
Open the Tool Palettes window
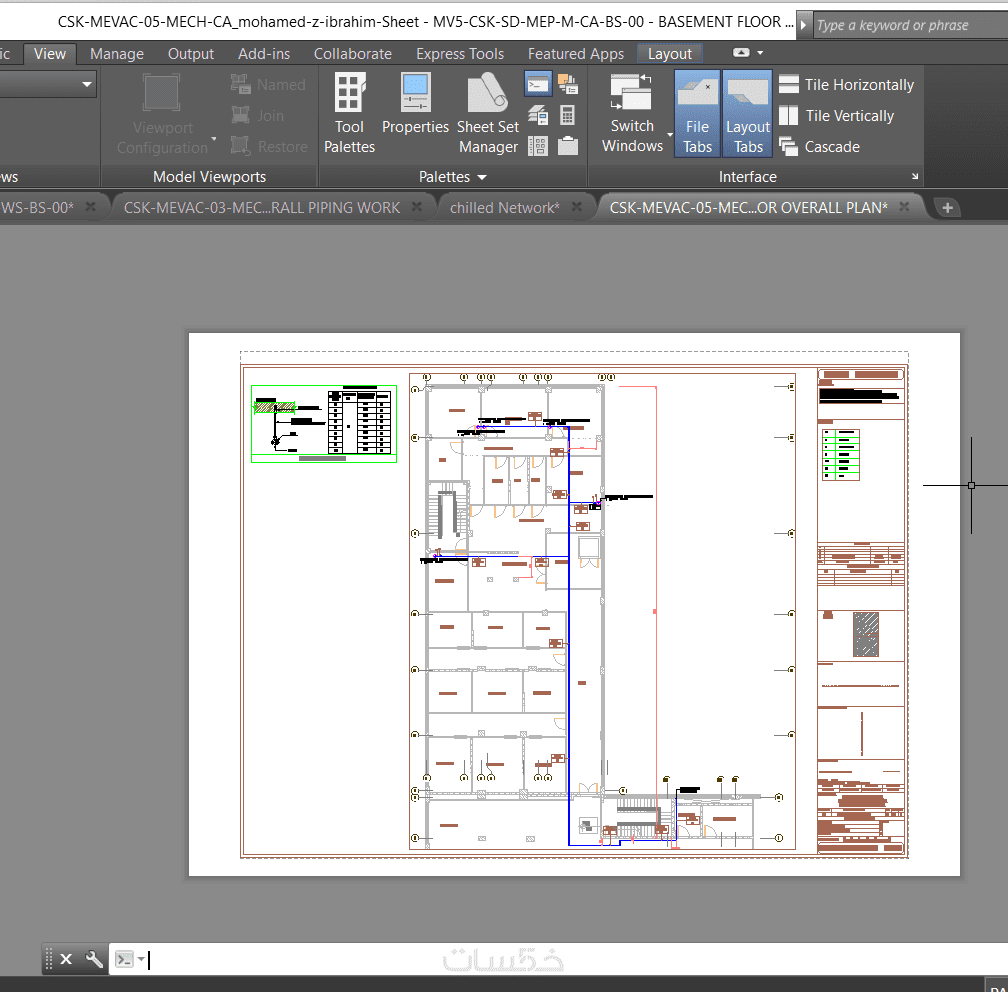(349, 113)
